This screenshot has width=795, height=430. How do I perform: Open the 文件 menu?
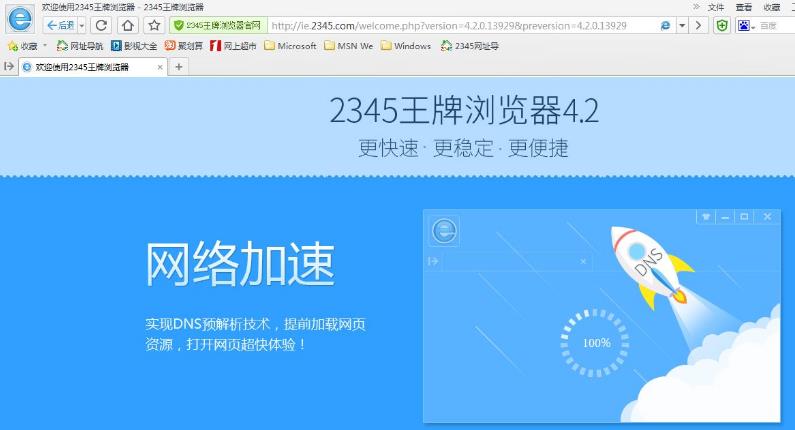coord(716,7)
